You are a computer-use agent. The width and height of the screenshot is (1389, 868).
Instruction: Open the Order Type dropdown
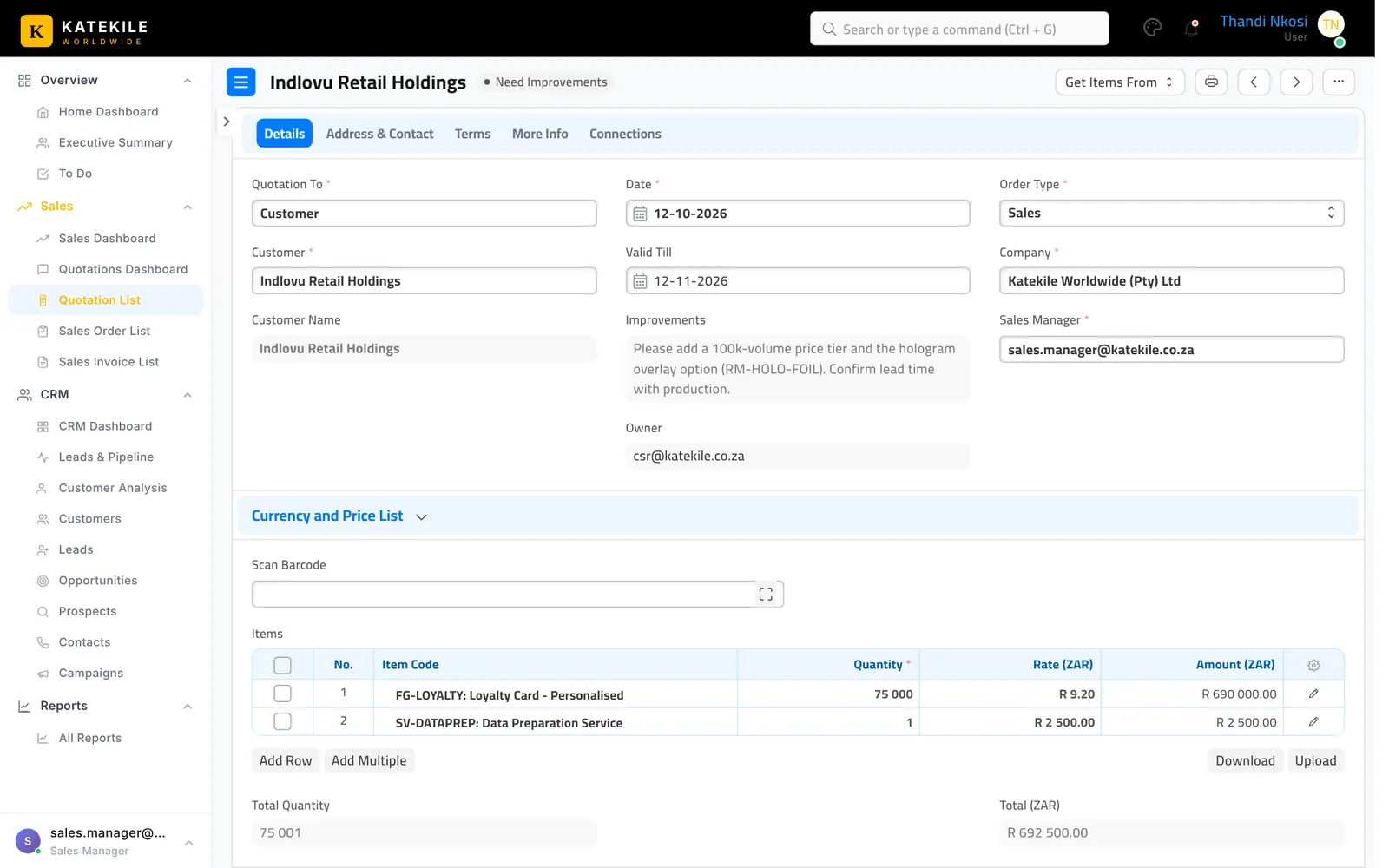click(1171, 214)
